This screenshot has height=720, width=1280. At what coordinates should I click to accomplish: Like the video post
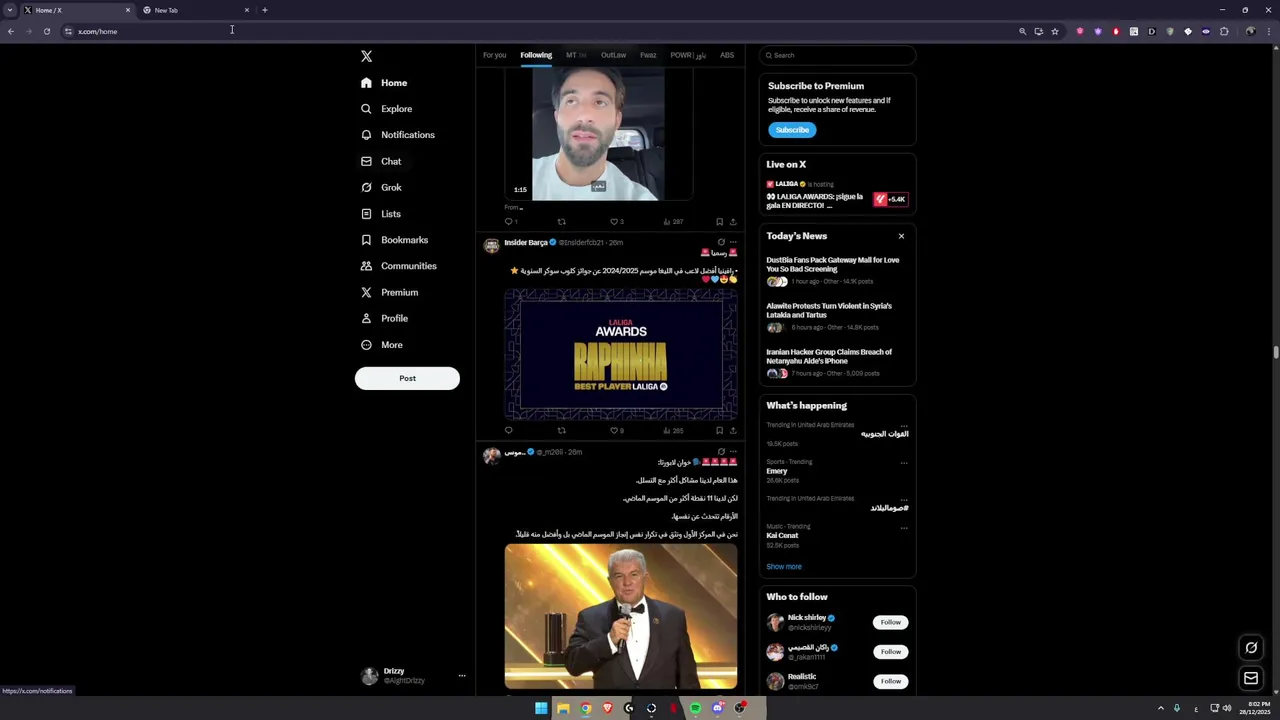point(615,222)
